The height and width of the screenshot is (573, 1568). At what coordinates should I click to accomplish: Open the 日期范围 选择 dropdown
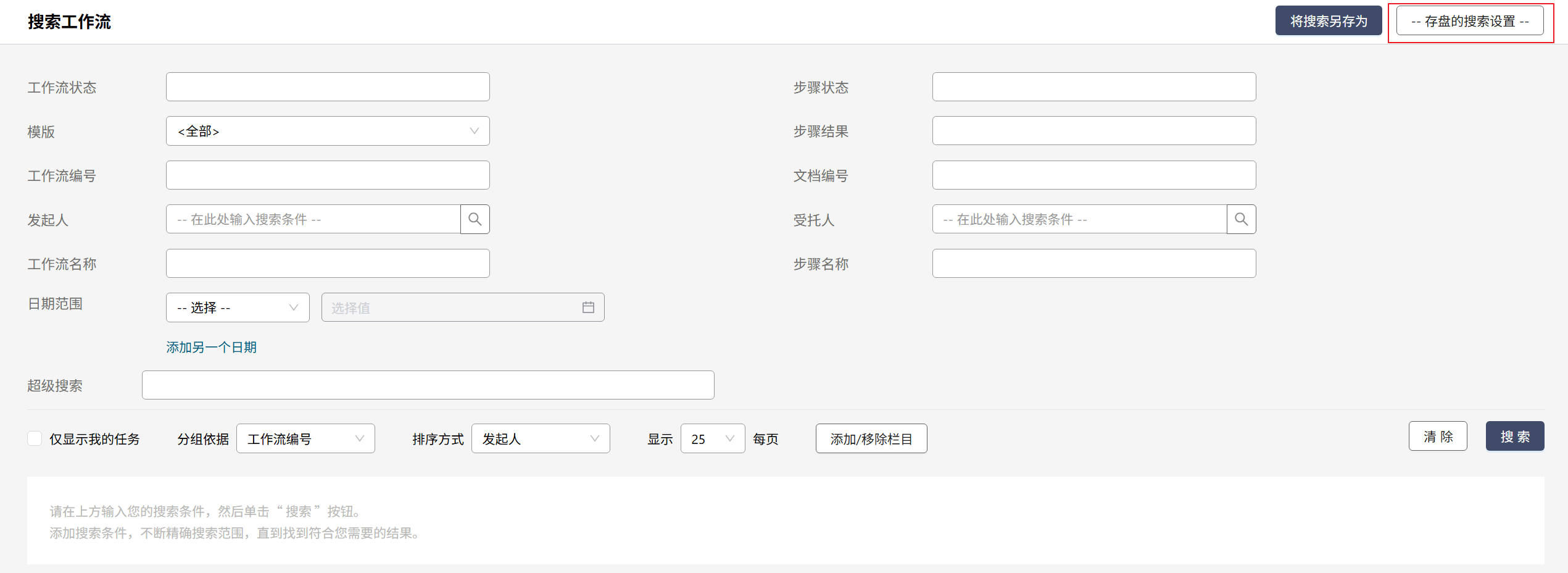238,307
